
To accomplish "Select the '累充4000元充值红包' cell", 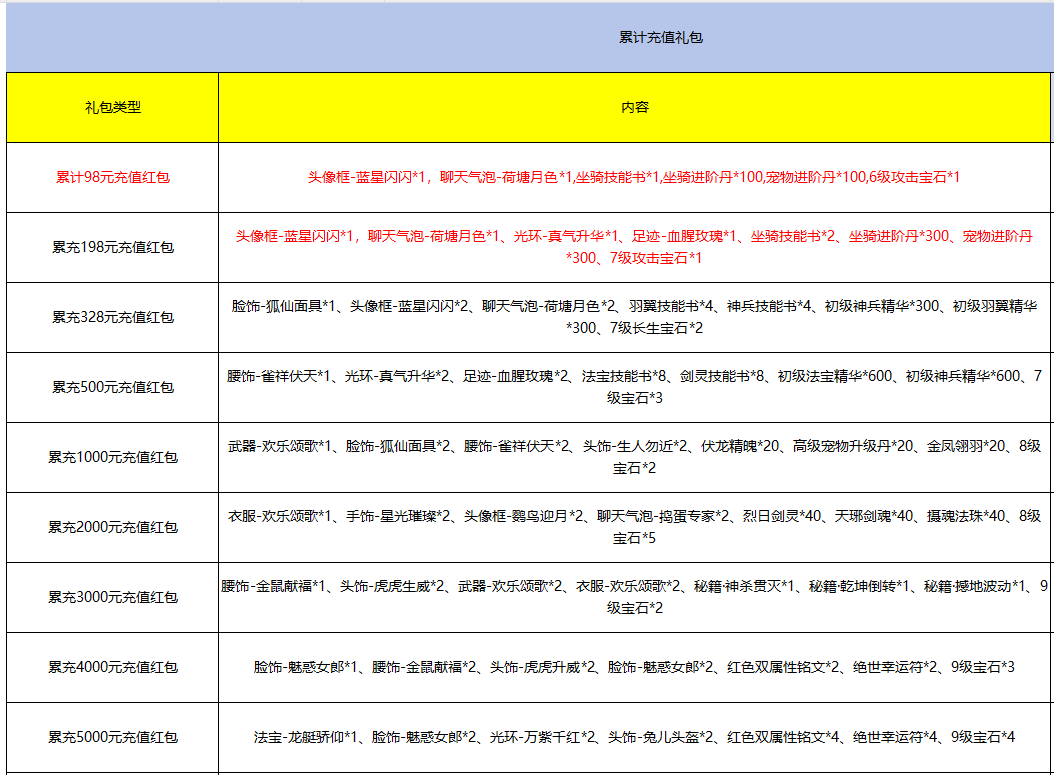I will point(113,667).
